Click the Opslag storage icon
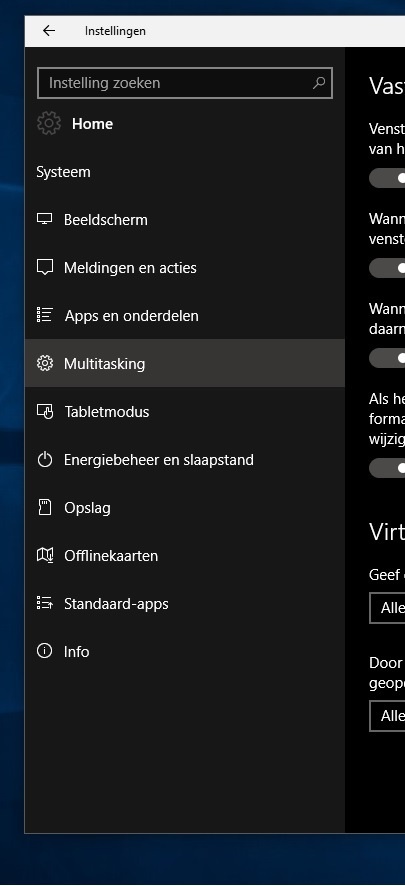The height and width of the screenshot is (886, 405). [45, 507]
